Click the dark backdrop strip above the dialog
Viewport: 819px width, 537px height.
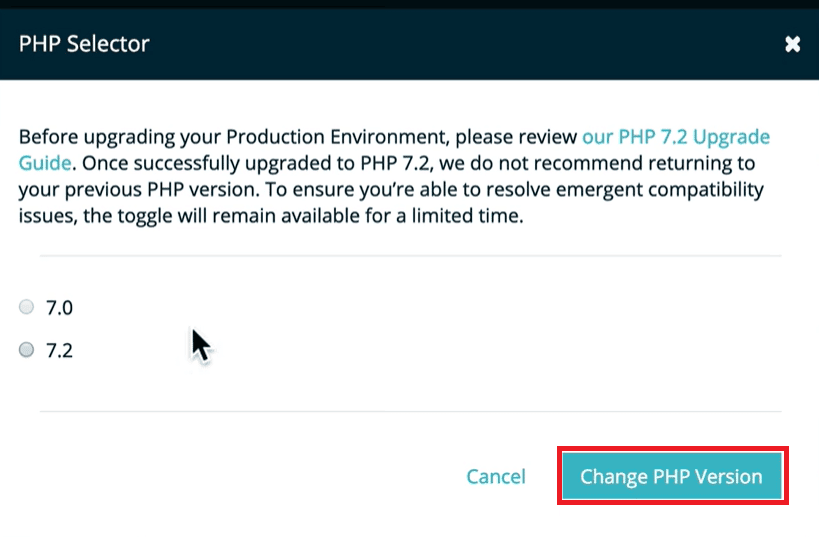(x=410, y=4)
